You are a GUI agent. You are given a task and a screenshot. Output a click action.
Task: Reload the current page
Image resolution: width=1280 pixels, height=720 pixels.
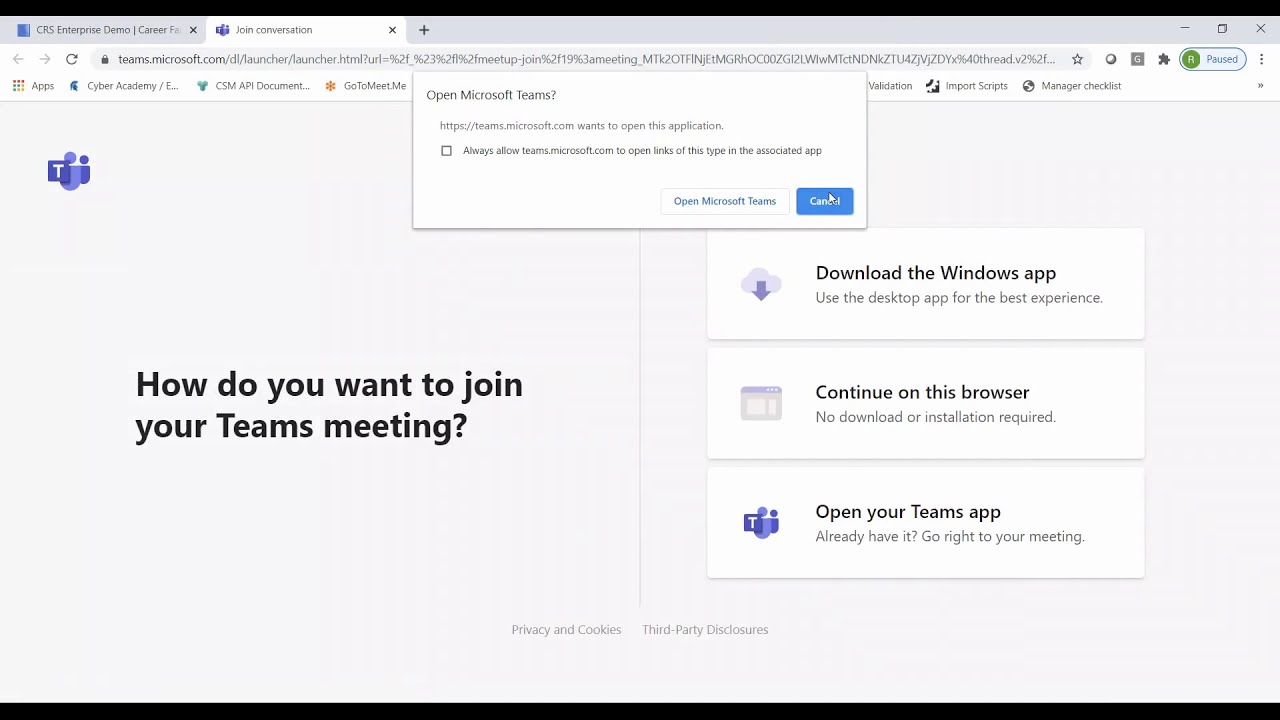pos(72,59)
